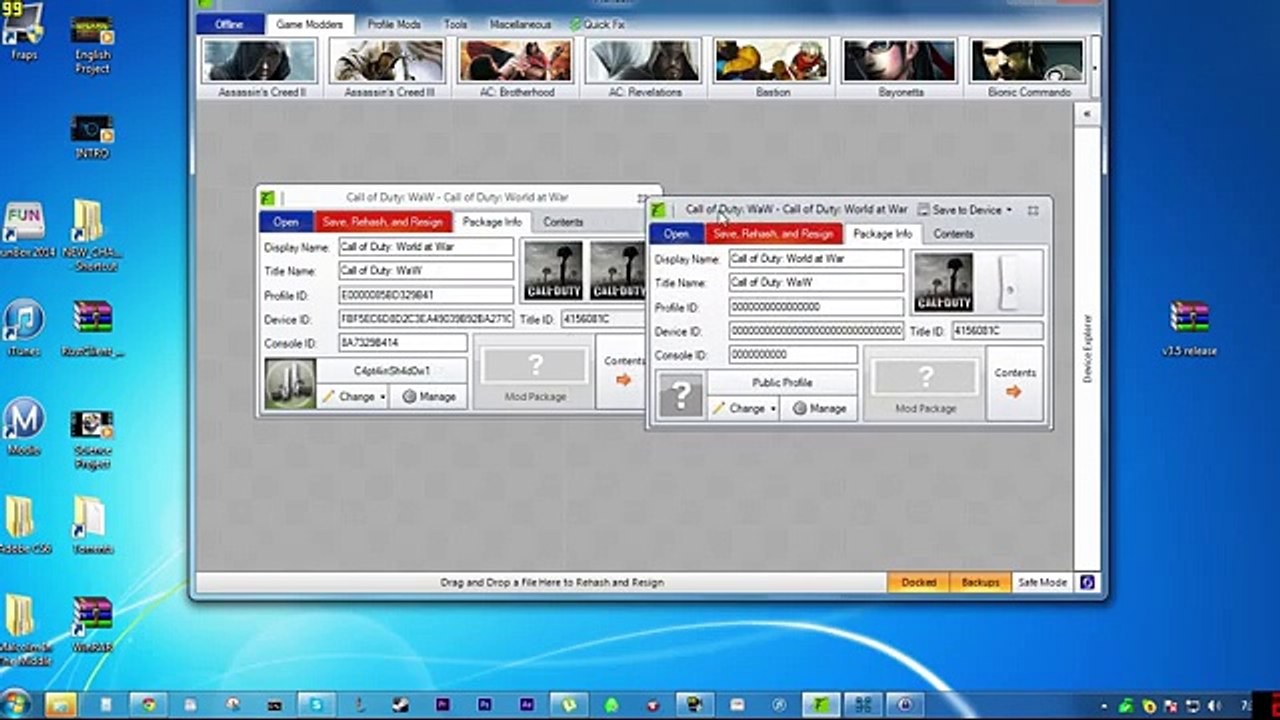Click the Profile ID field in right window

coord(816,307)
